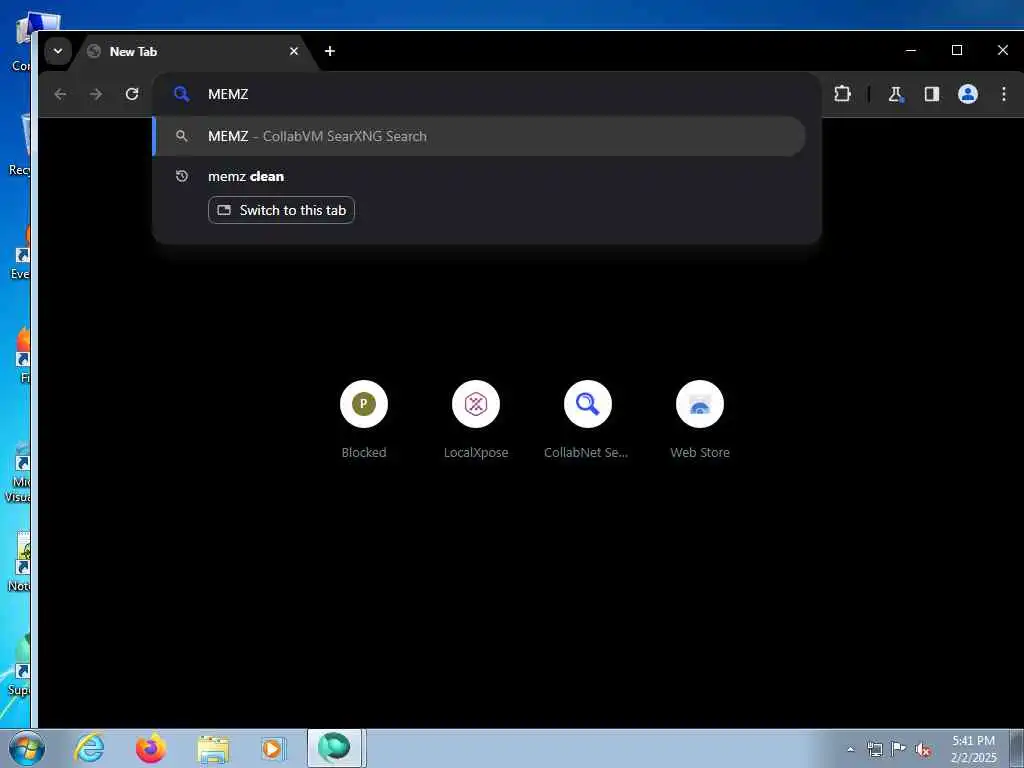This screenshot has width=1024, height=768.
Task: Click the Show desktop strip
Action: pyautogui.click(x=1017, y=748)
